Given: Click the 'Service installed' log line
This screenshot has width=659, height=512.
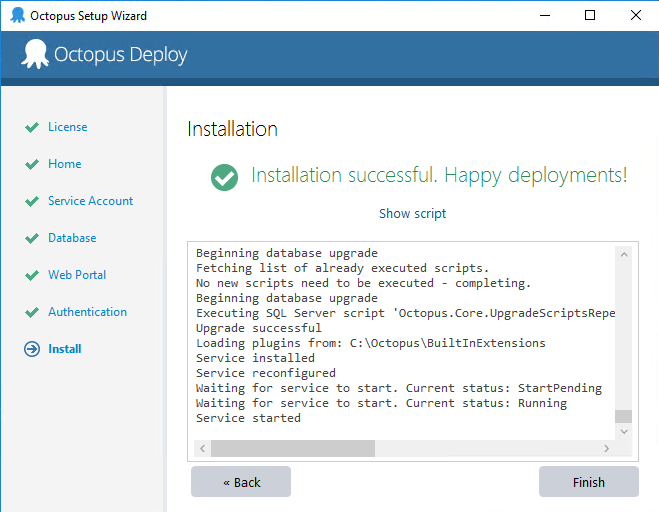Looking at the screenshot, I should [256, 358].
